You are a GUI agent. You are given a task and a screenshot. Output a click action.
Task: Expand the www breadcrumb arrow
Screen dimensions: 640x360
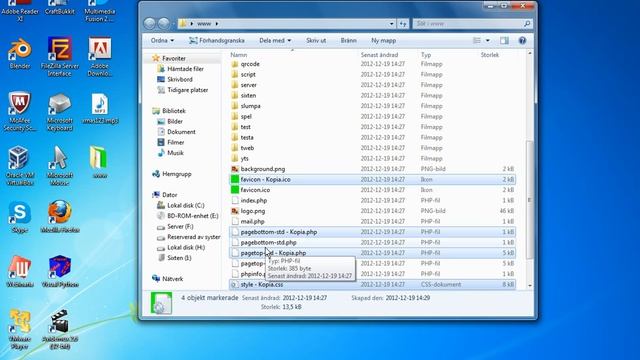coord(217,24)
